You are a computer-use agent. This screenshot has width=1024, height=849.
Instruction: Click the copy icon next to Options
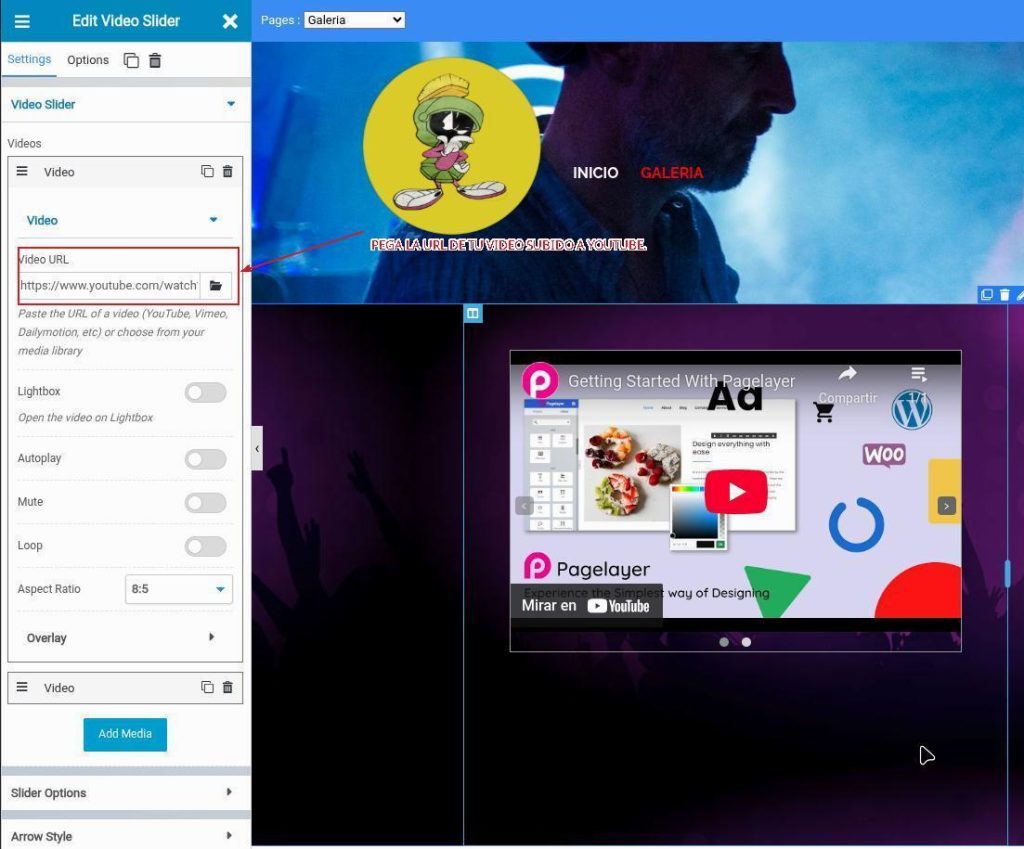coord(131,60)
